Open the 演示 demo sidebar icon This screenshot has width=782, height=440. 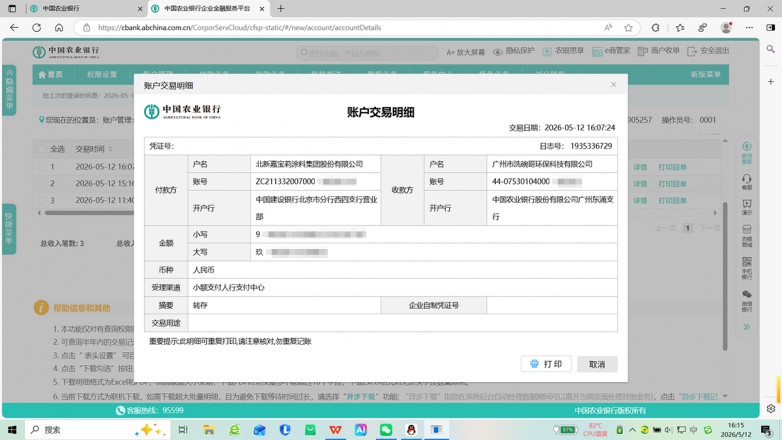click(x=747, y=207)
